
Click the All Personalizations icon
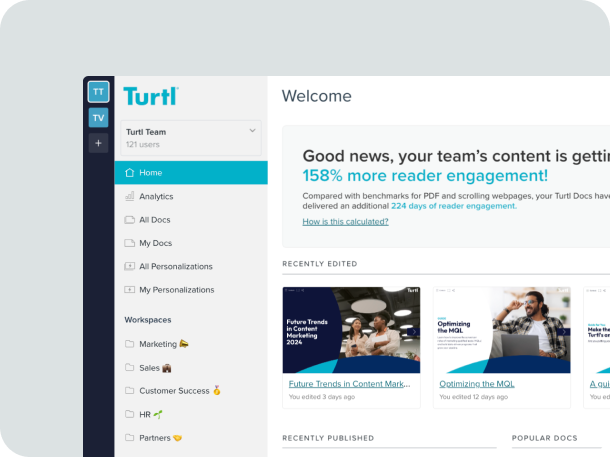[x=130, y=266]
